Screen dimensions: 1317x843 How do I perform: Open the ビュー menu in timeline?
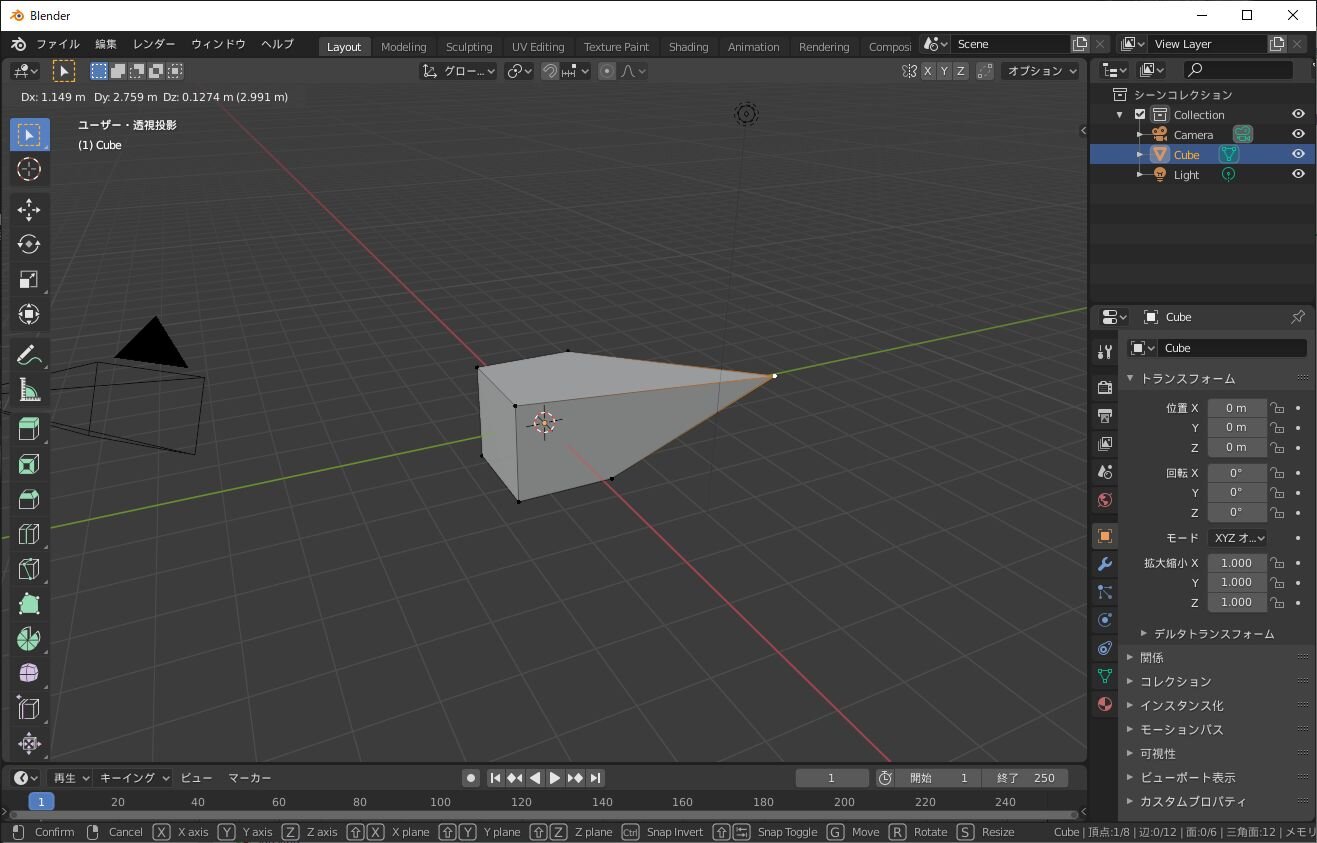tap(197, 778)
